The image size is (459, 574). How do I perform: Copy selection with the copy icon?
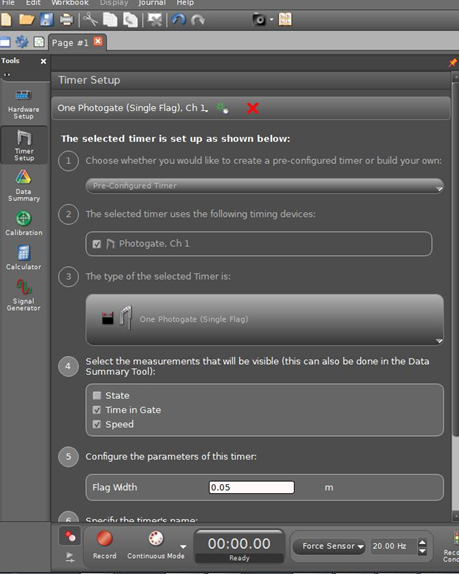pos(110,19)
